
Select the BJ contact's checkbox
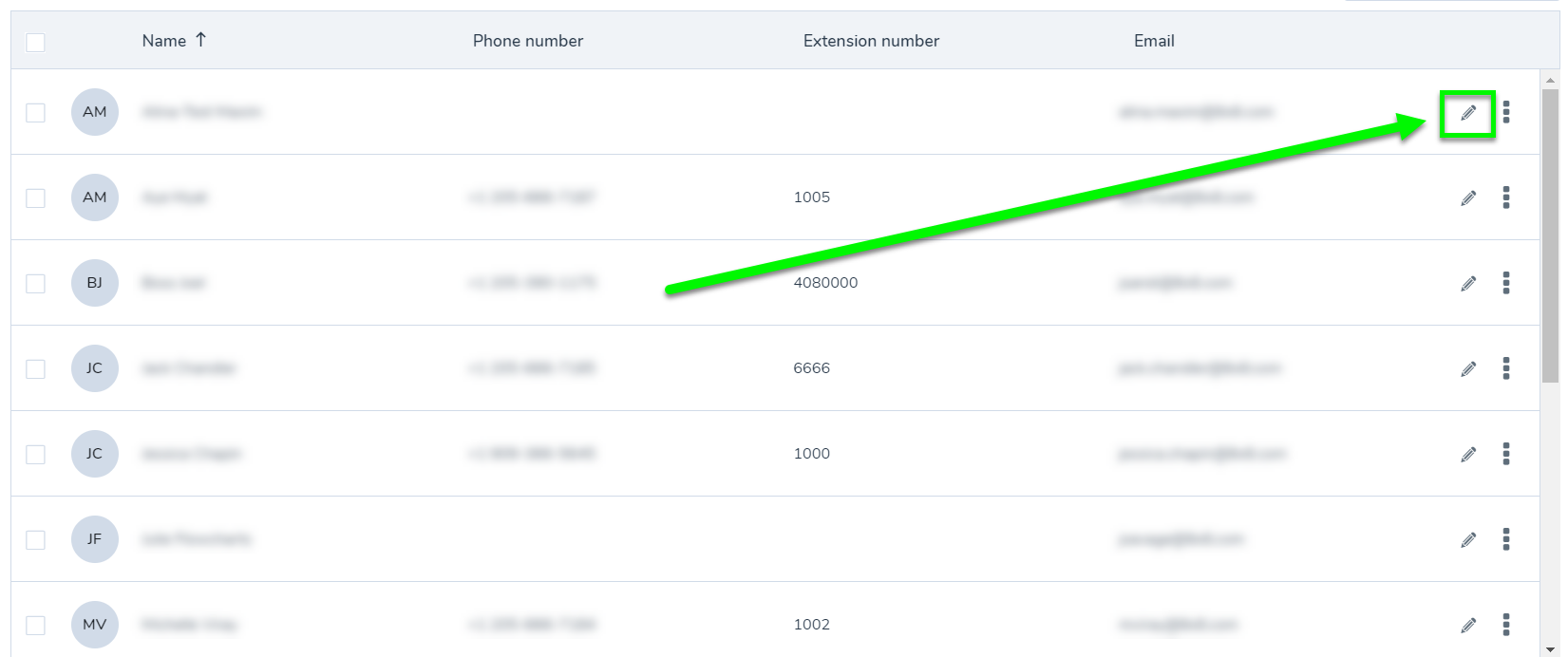[35, 283]
